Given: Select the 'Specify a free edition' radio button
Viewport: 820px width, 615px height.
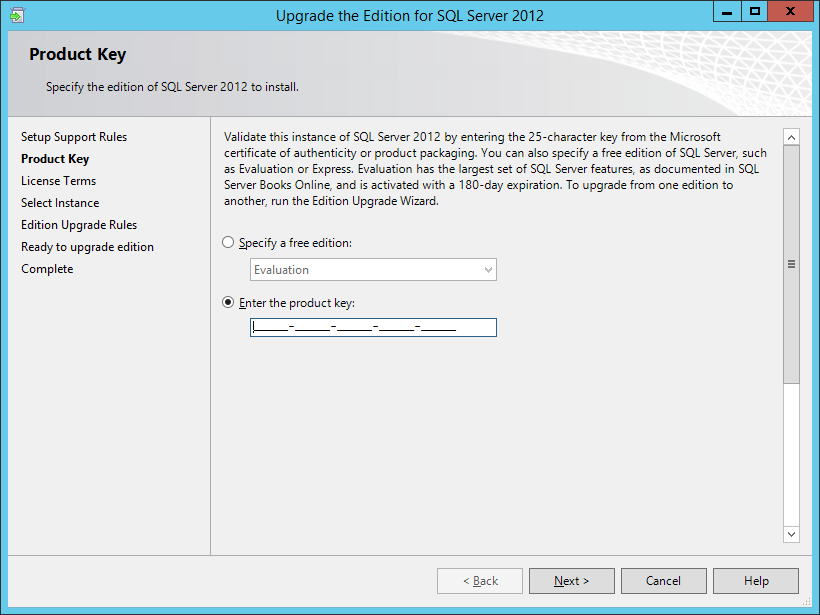Looking at the screenshot, I should [229, 243].
